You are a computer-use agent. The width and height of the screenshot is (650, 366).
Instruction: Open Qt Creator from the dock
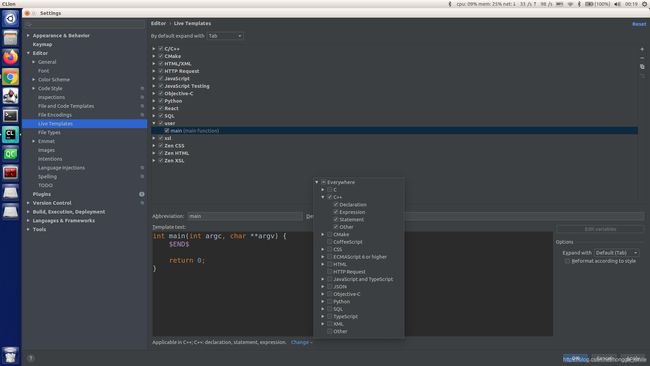10,154
